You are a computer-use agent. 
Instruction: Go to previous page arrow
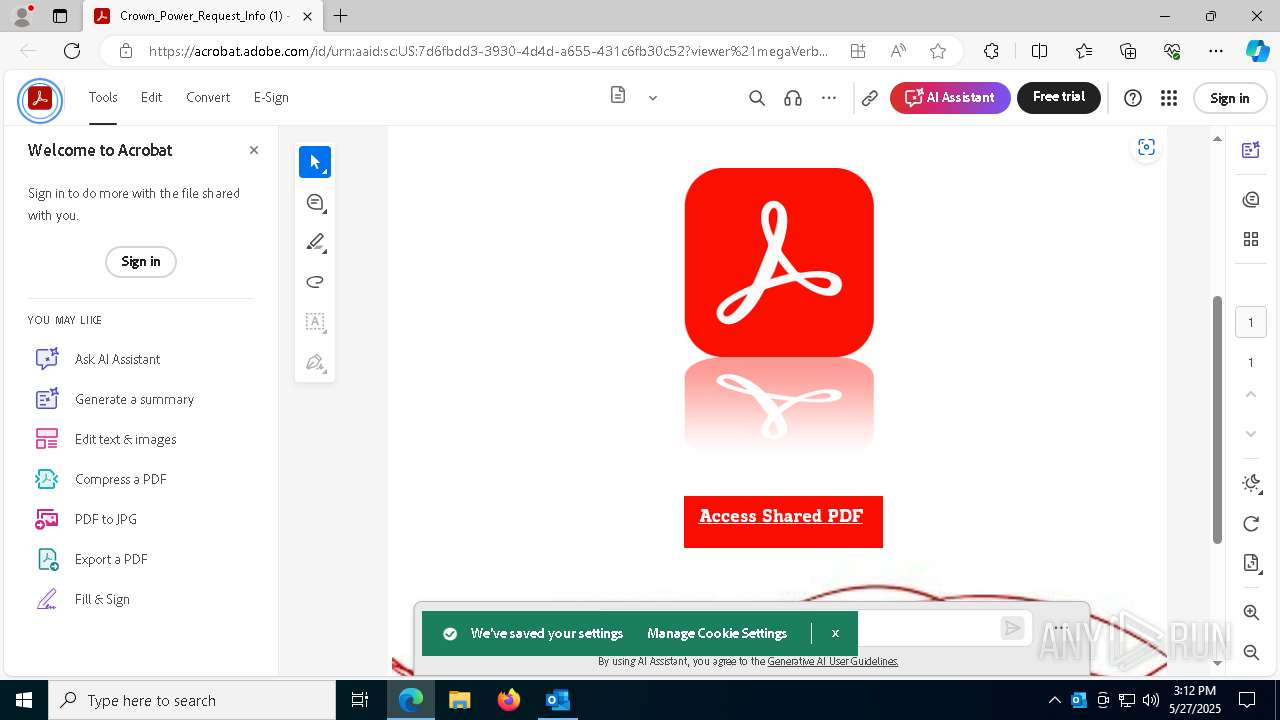(x=1251, y=394)
